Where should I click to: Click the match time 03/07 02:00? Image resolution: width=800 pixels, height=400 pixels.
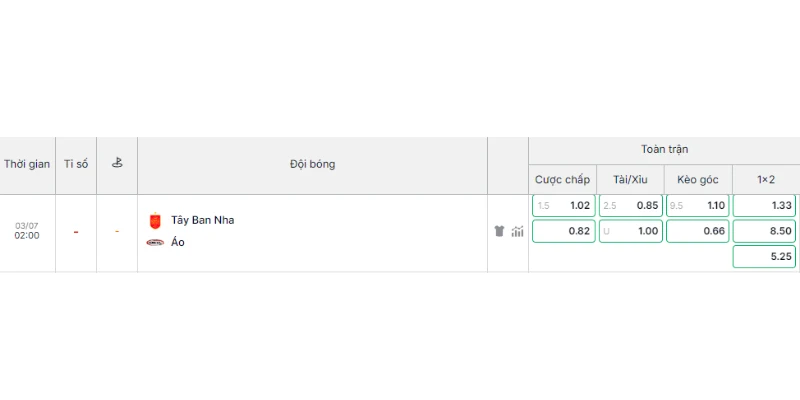coord(27,231)
